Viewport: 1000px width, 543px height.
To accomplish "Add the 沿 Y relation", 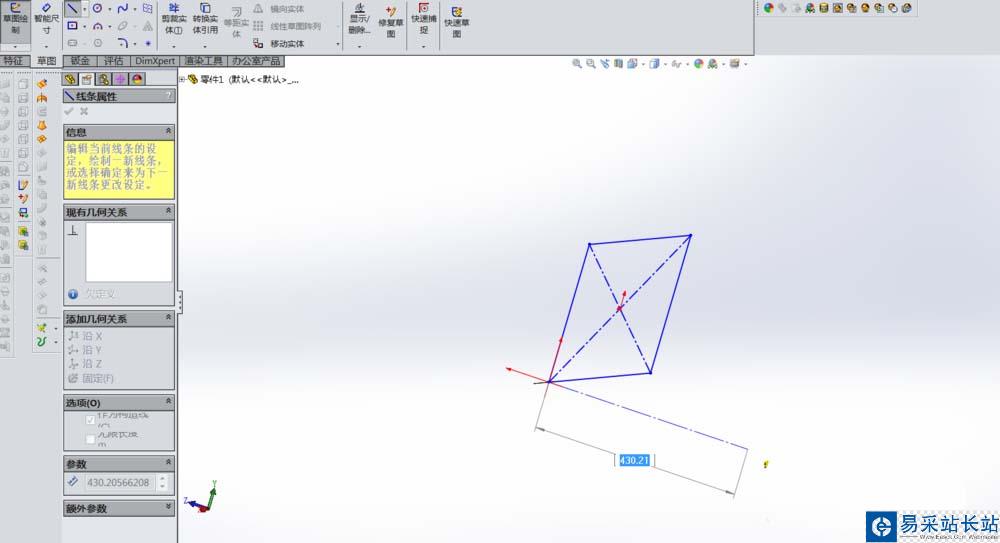I will [85, 350].
